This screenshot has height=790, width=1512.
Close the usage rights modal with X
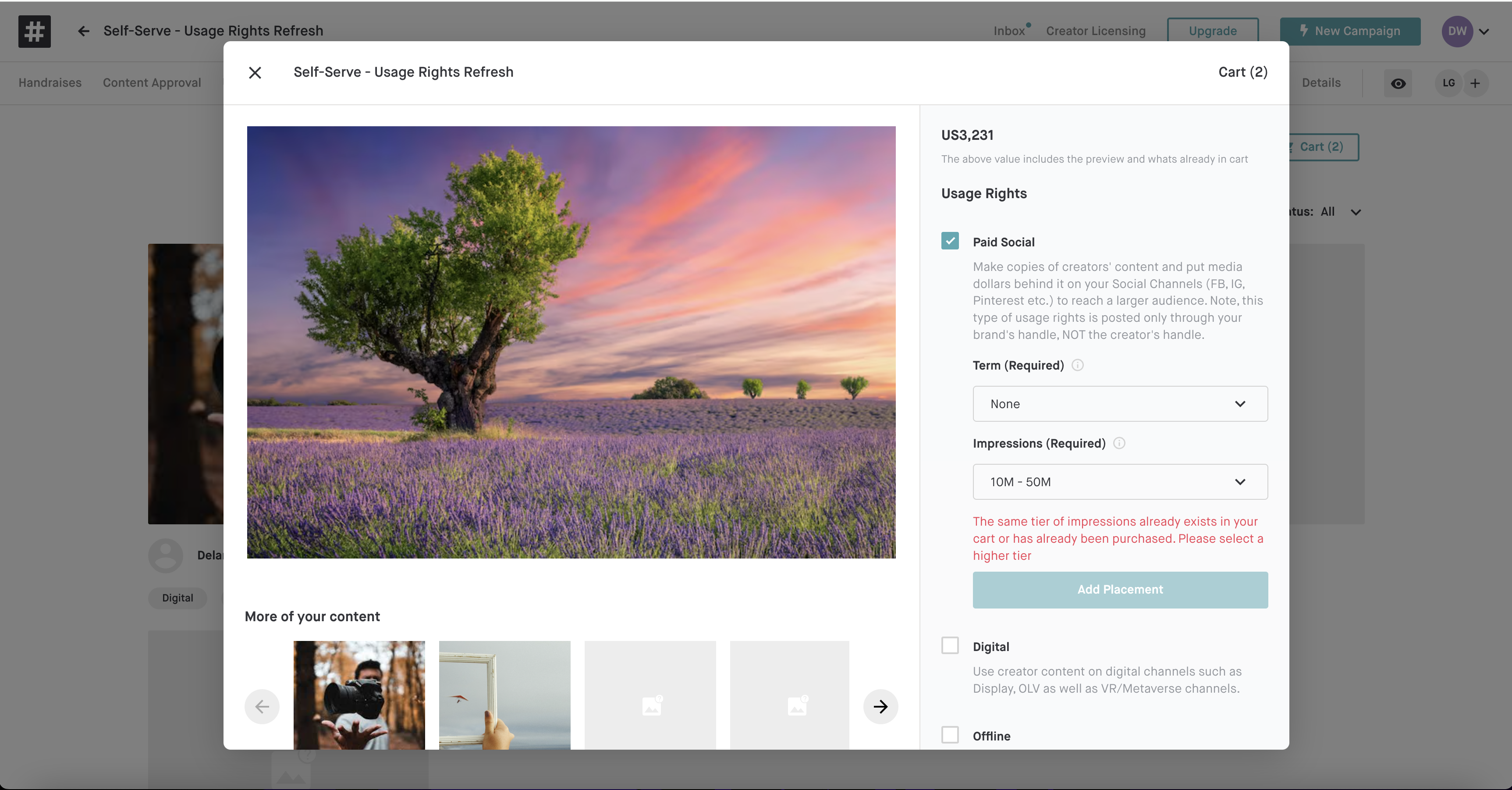pos(255,73)
